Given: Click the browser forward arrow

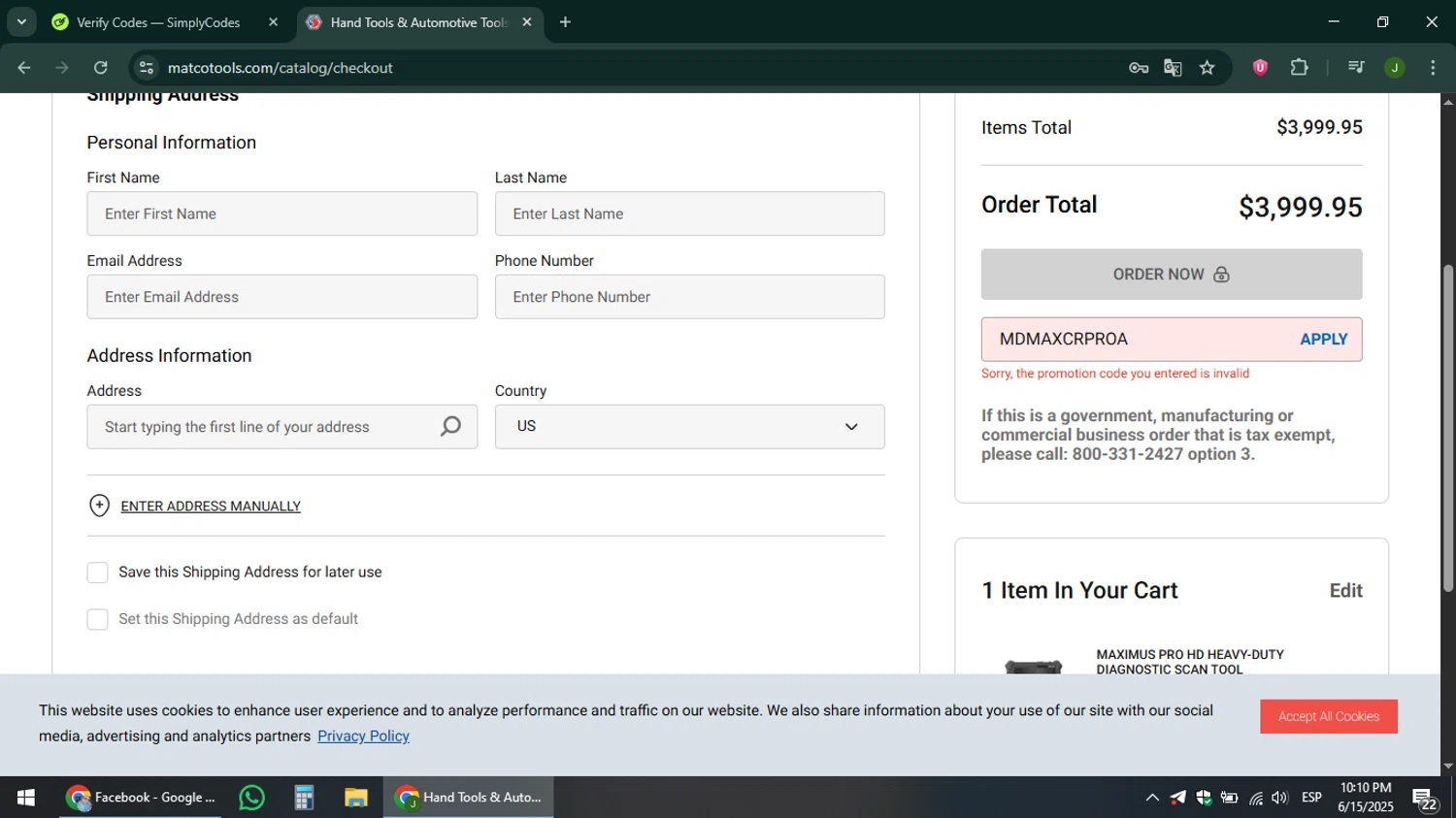Looking at the screenshot, I should [x=62, y=68].
